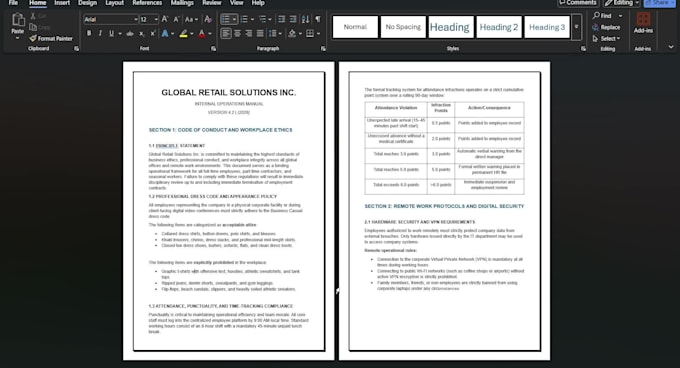Apply the Heading 2 style
680x368 pixels.
point(499,27)
